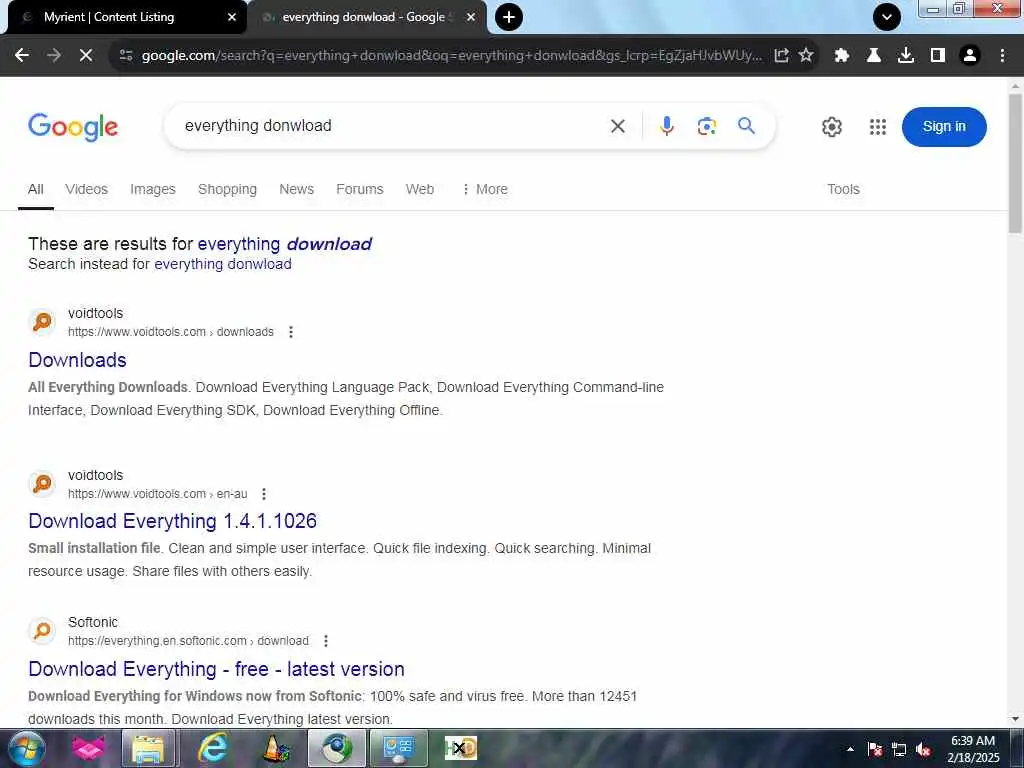Open search Tools options
The image size is (1024, 768).
(843, 189)
